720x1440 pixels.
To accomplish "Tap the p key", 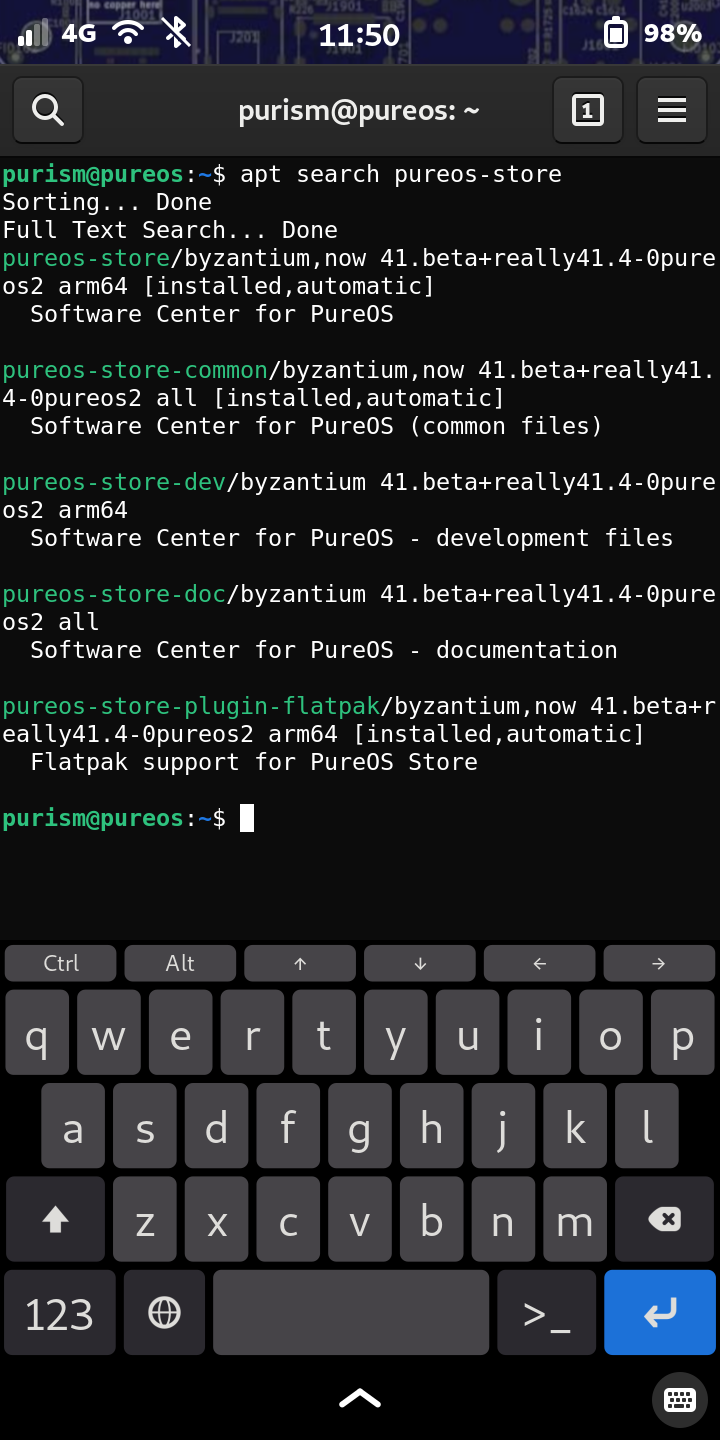I will [x=683, y=1032].
